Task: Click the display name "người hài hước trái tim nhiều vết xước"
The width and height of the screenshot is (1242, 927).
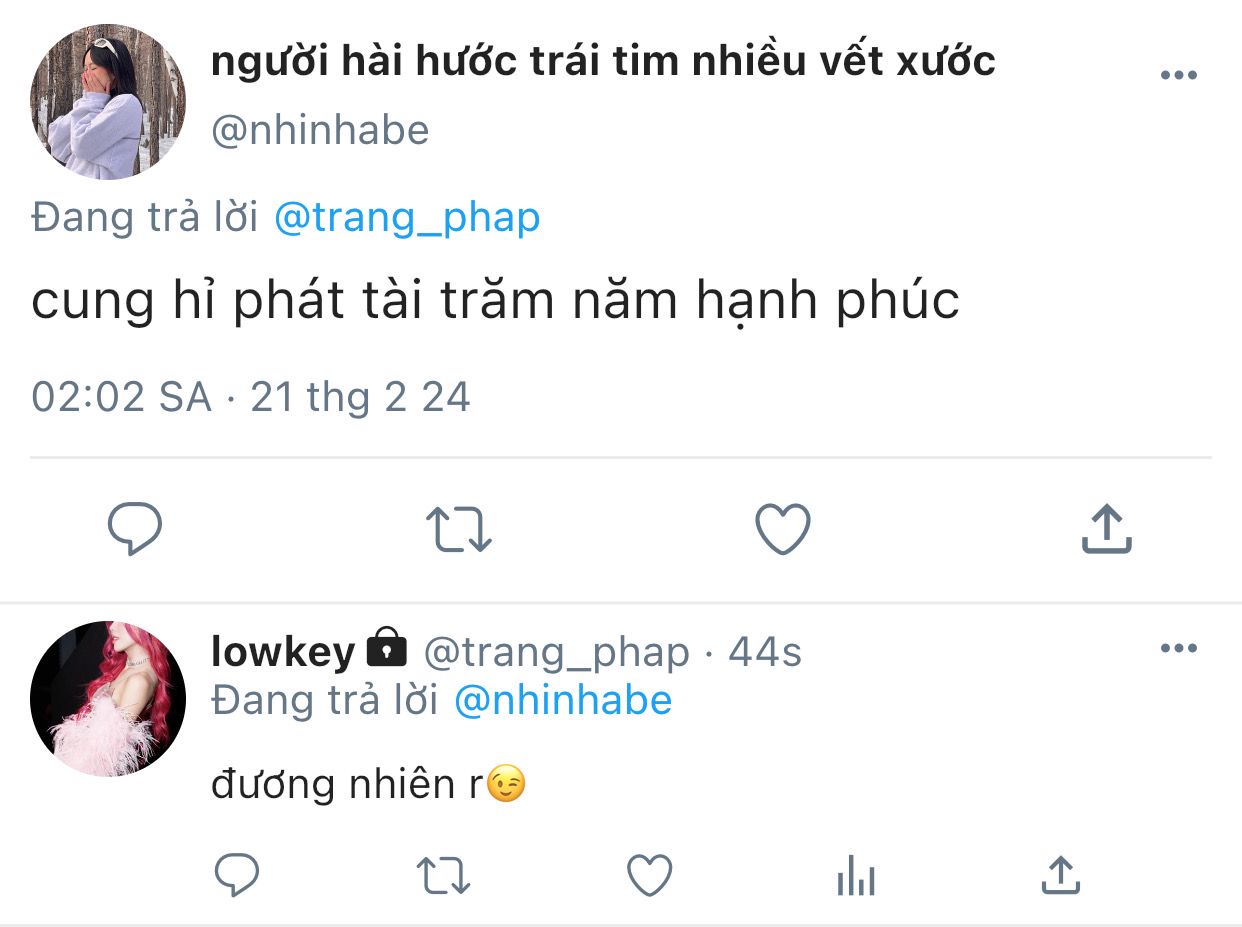Action: (603, 62)
